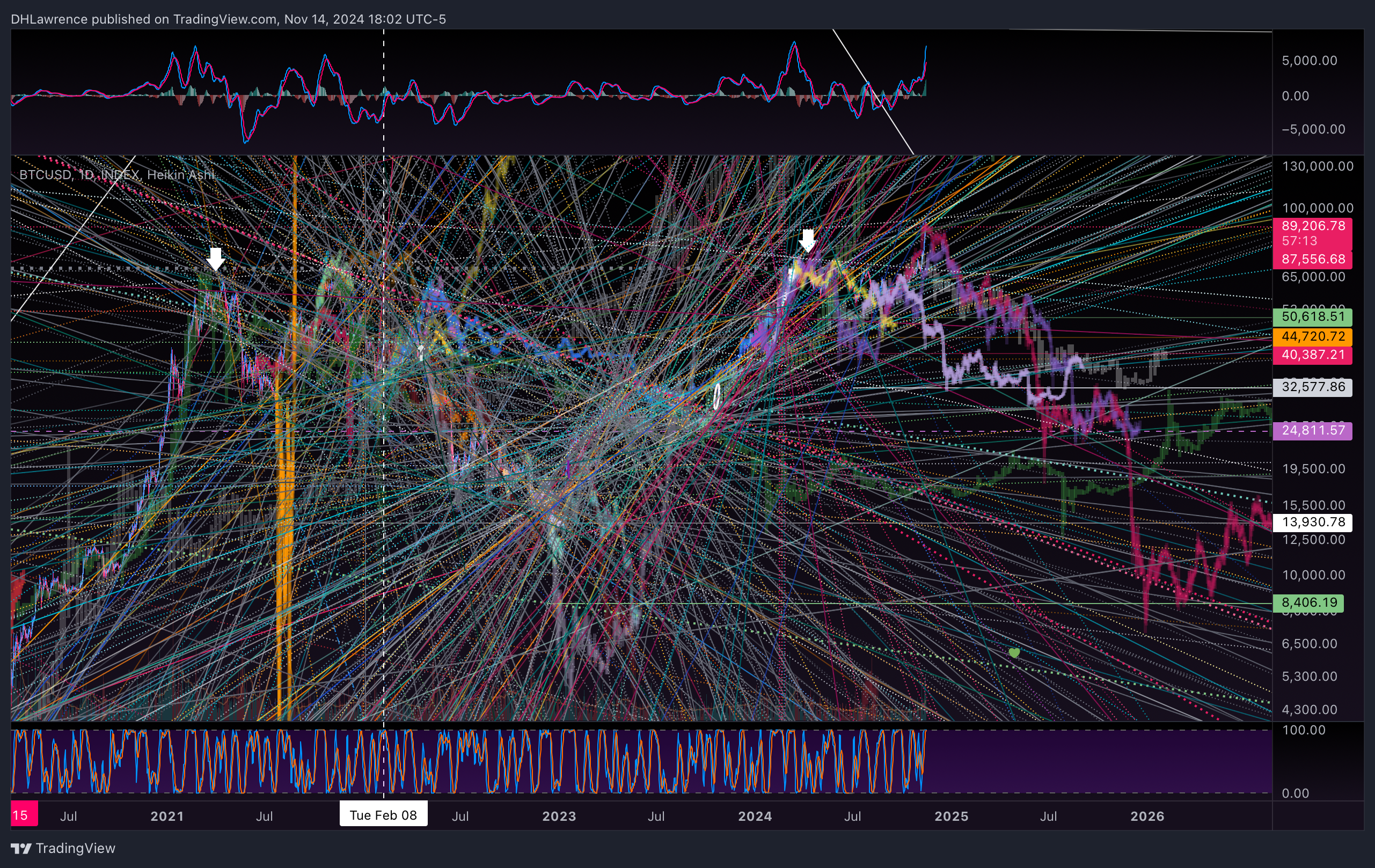This screenshot has height=868, width=1375.
Task: Click the 5,000.00 value on the top oscillator scale
Action: click(x=1310, y=61)
